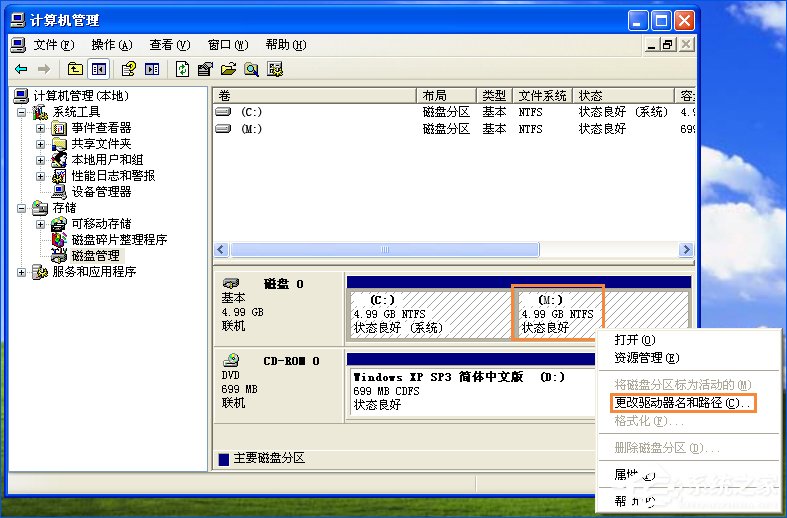The width and height of the screenshot is (787, 518).
Task: Select the 磁盘管理 tree icon
Action: click(x=59, y=255)
